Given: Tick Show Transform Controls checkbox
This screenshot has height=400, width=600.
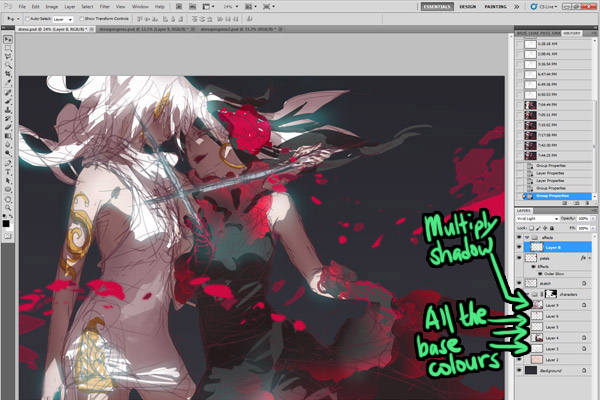Looking at the screenshot, I should (82, 18).
